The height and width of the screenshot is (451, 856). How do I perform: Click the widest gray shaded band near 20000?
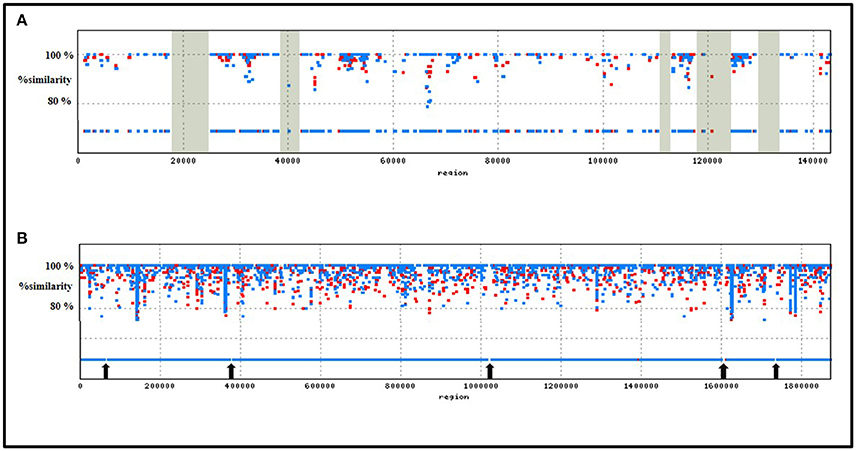(190, 91)
